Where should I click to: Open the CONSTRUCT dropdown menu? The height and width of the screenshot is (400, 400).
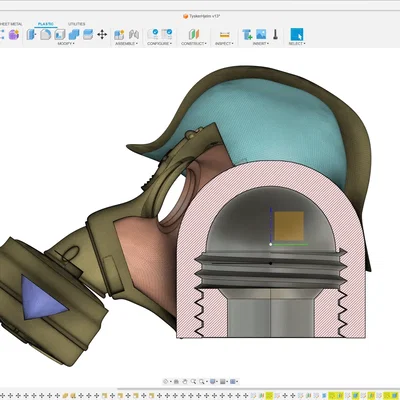(x=194, y=44)
